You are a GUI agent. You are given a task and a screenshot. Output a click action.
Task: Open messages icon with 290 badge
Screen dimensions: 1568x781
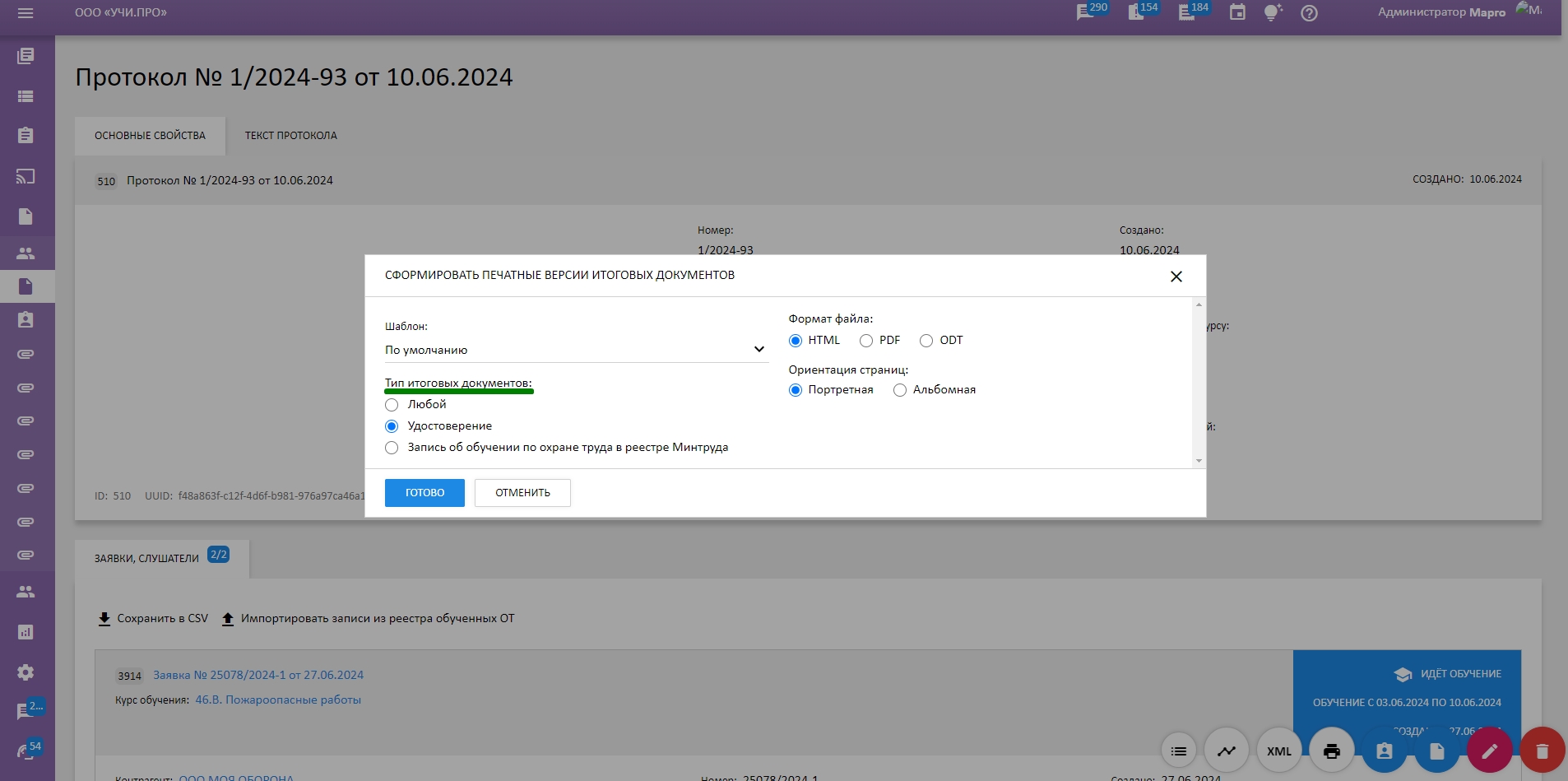pos(1092,12)
